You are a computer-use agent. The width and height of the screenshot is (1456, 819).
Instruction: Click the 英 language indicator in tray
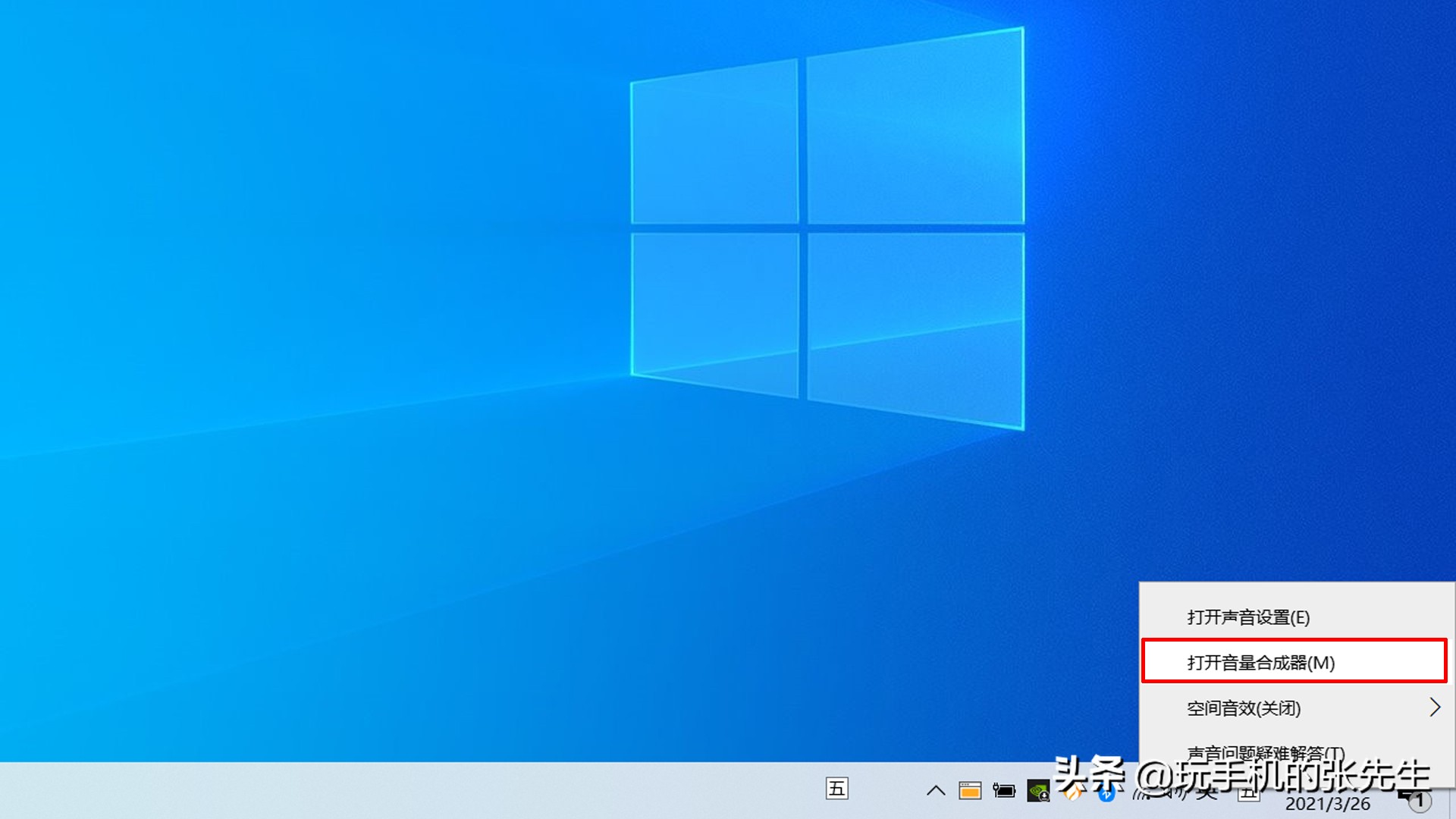(1207, 794)
